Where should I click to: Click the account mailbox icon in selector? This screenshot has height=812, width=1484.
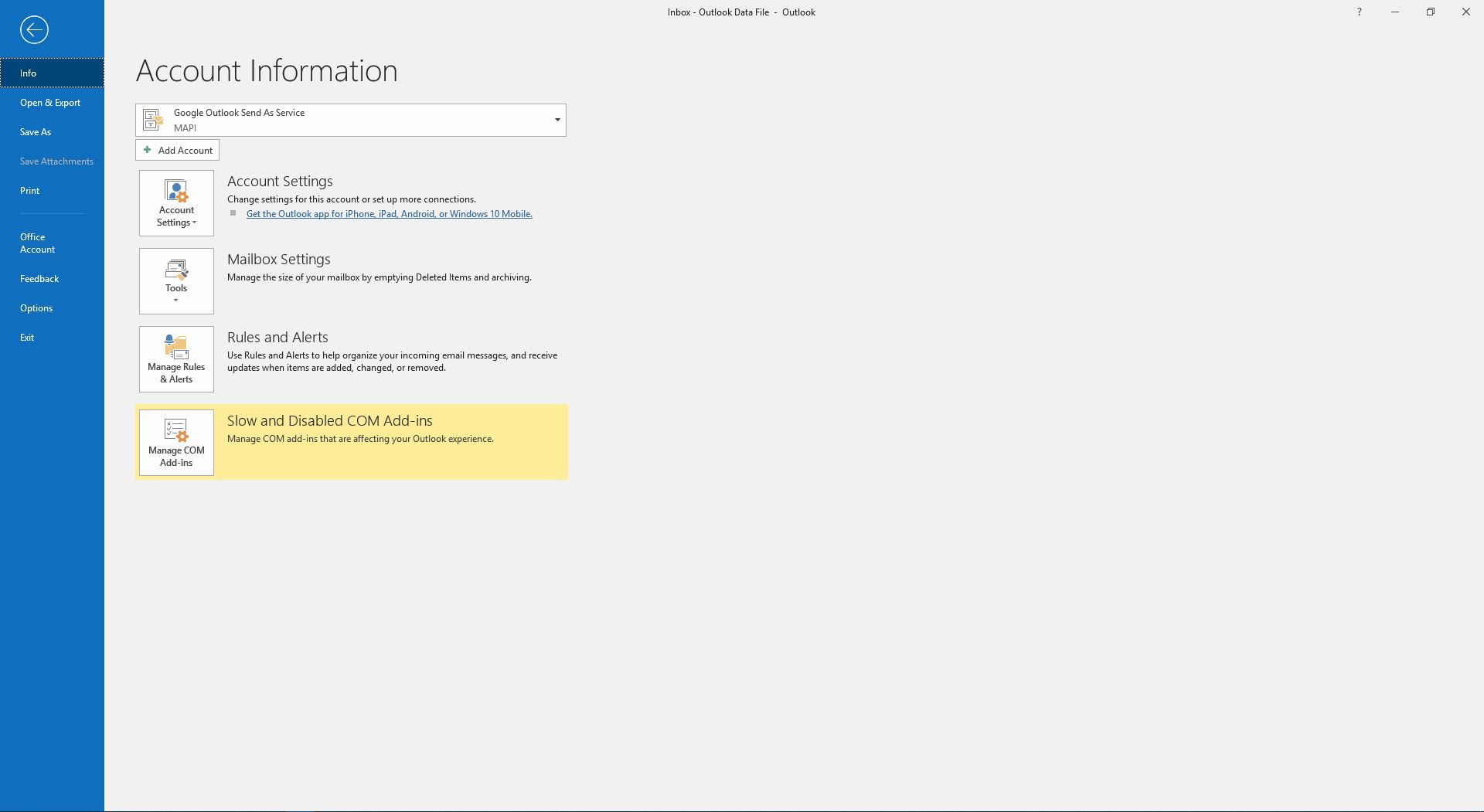tap(153, 120)
